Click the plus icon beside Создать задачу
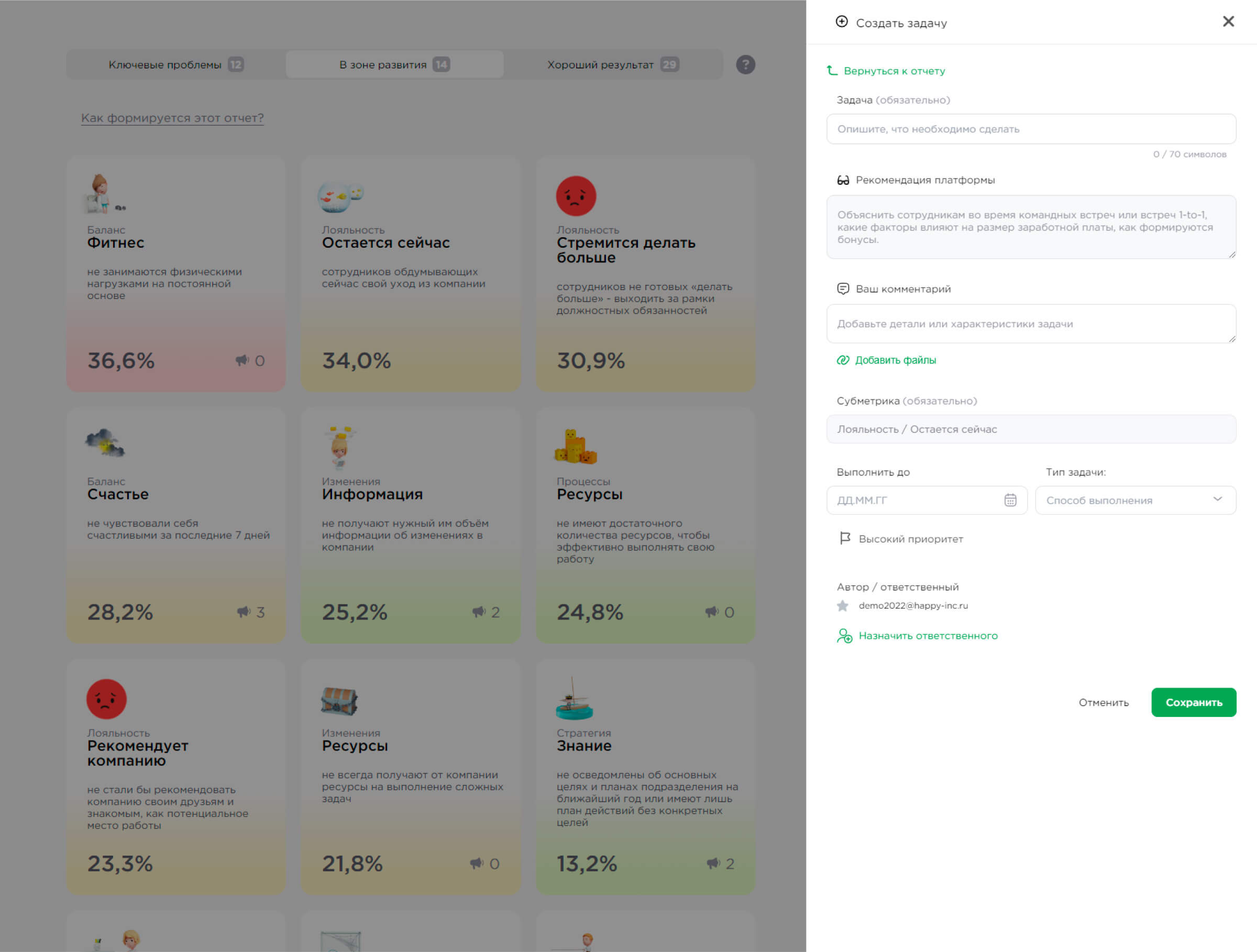The height and width of the screenshot is (952, 1257). coord(842,22)
